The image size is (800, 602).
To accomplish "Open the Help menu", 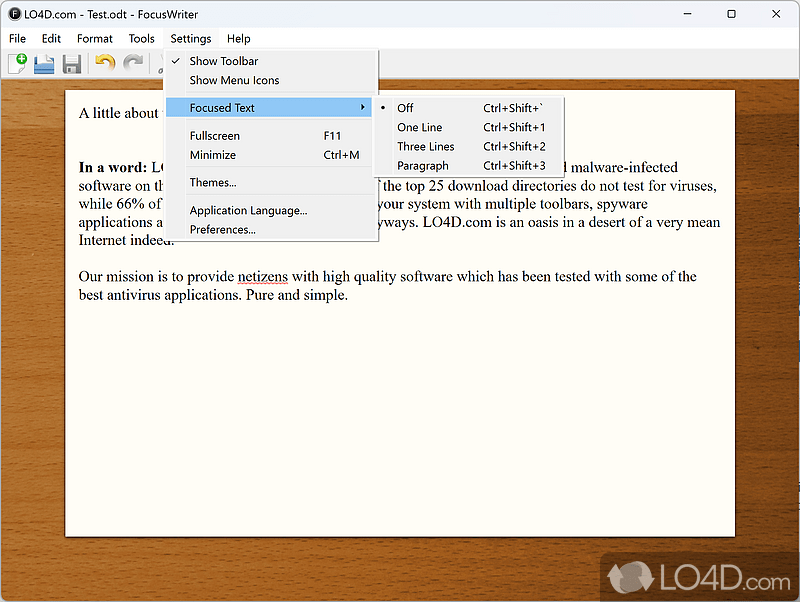I will [238, 38].
